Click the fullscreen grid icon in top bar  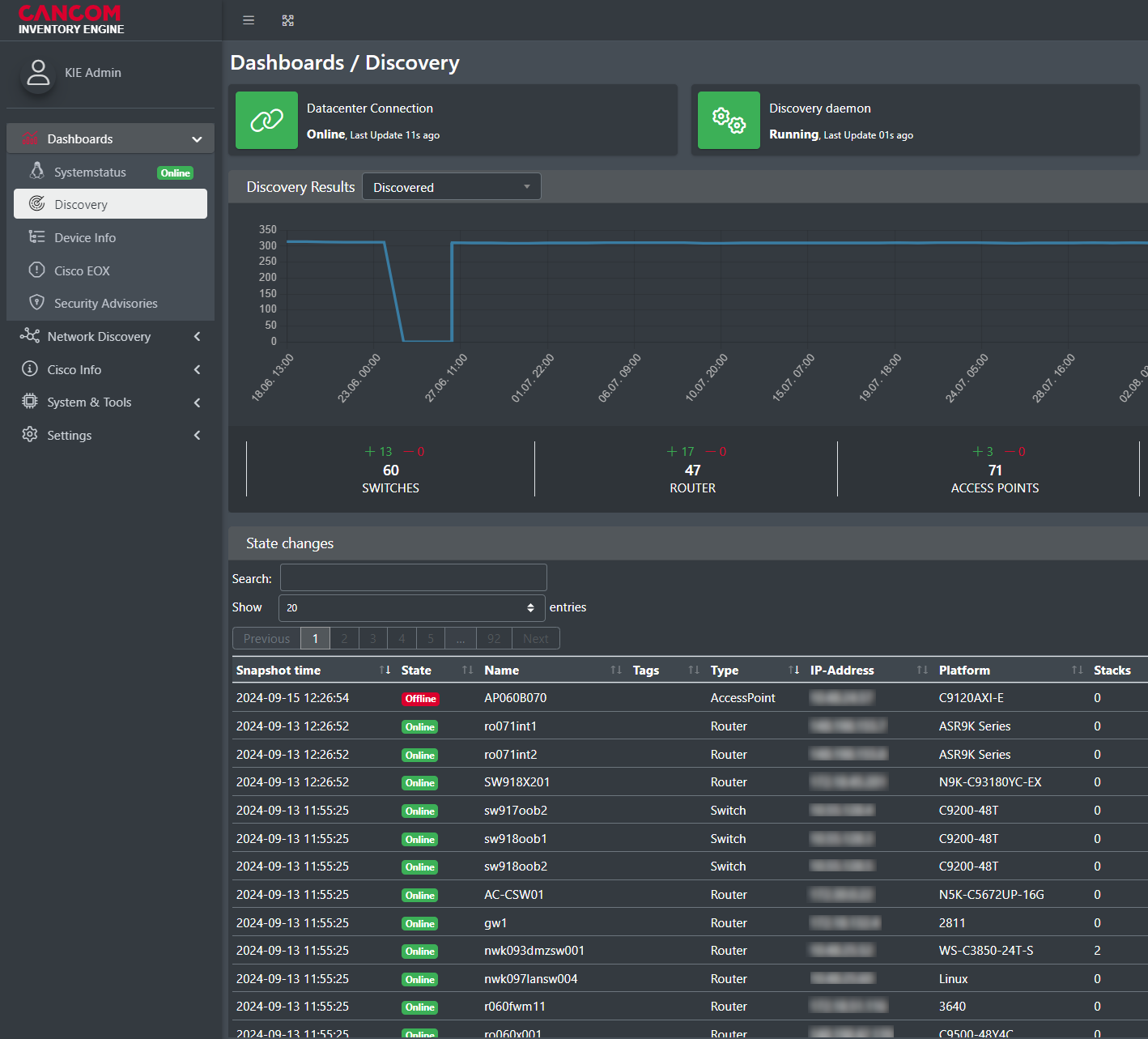(287, 19)
